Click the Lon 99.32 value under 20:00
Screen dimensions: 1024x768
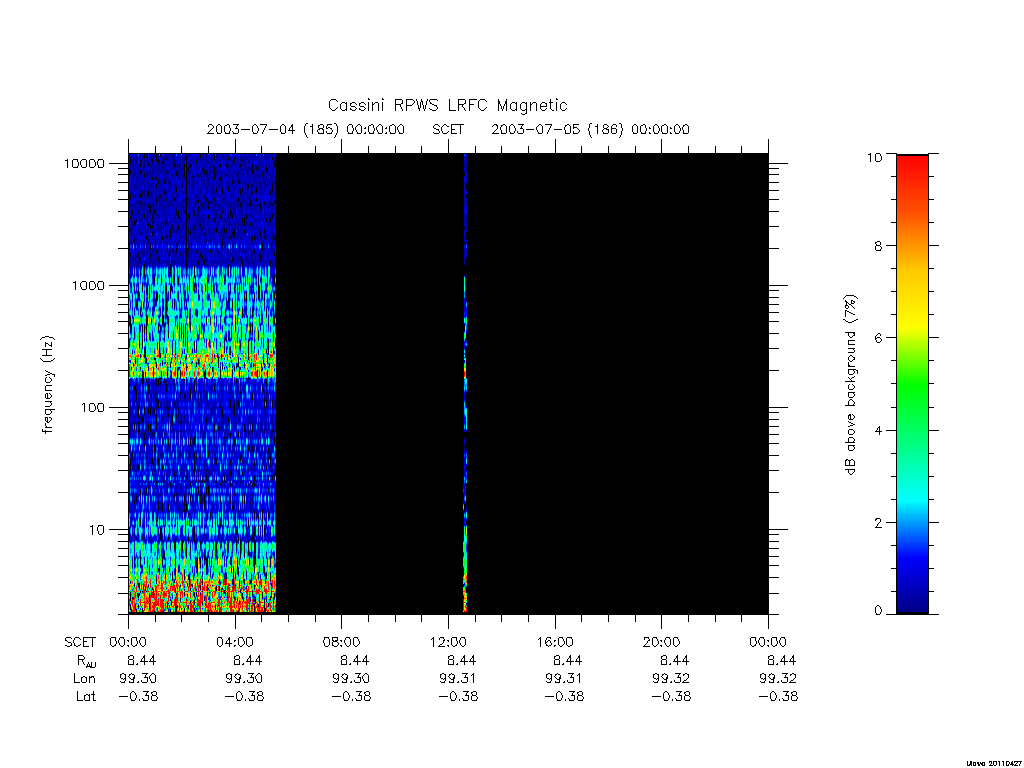671,679
